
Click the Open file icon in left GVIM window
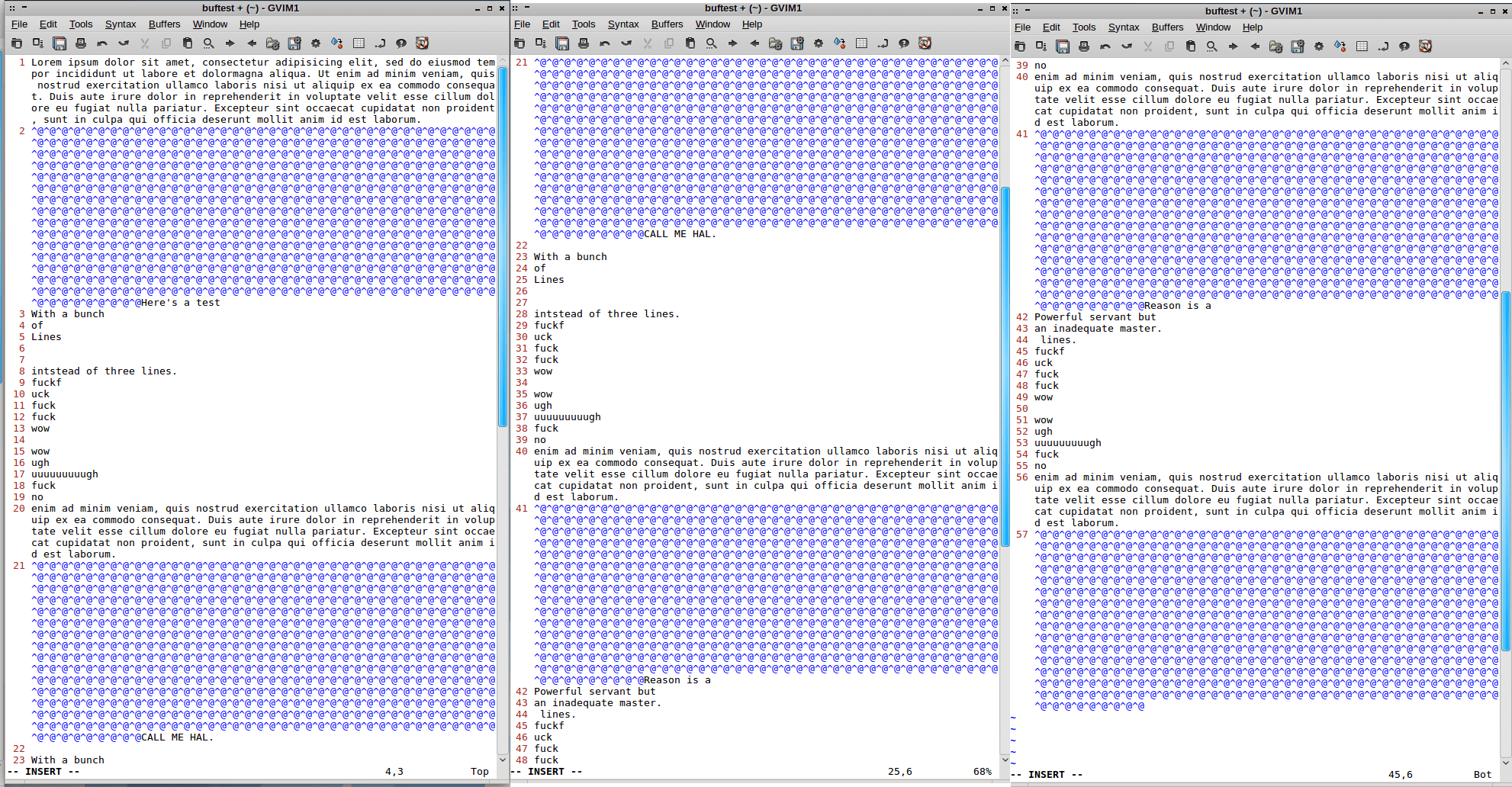[x=17, y=43]
